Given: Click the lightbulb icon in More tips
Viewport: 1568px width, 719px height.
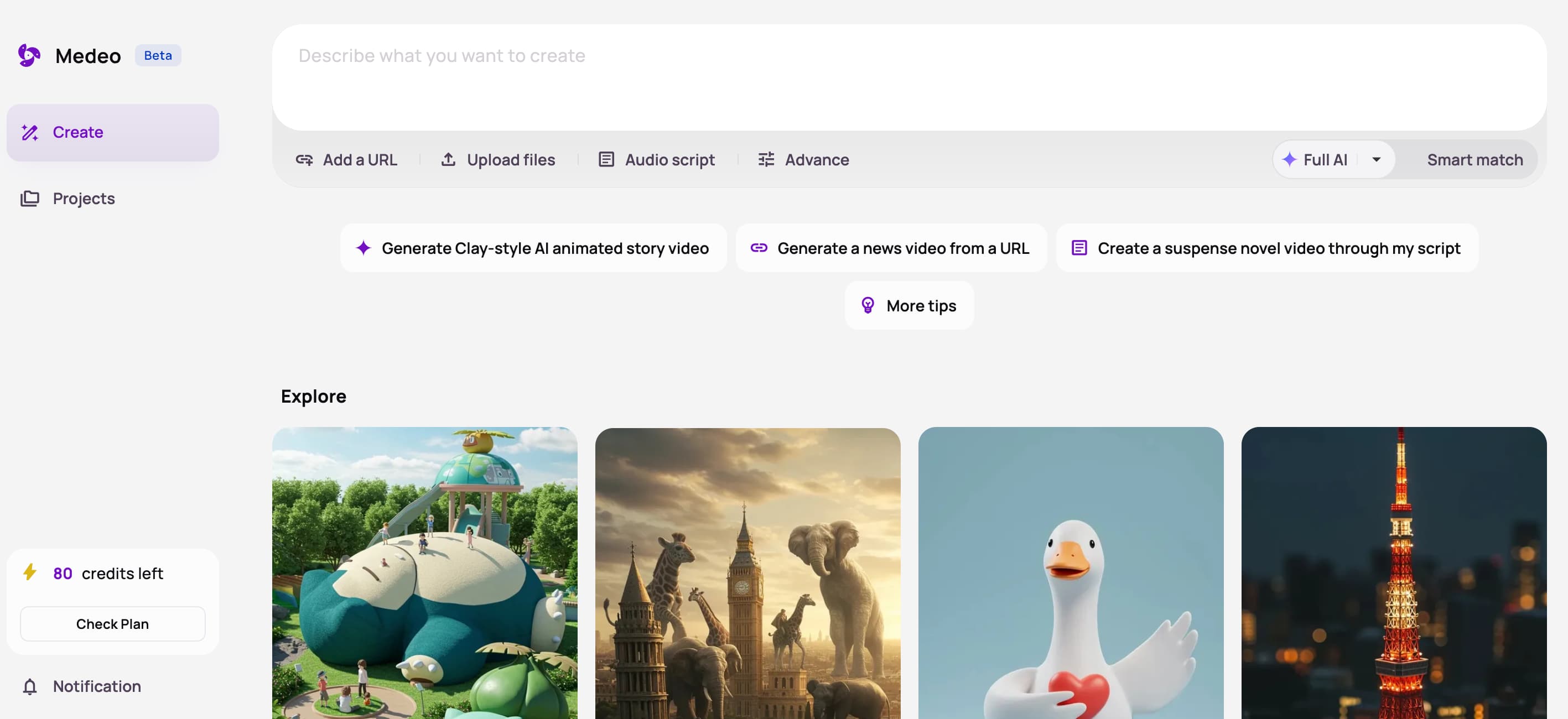Looking at the screenshot, I should point(868,305).
